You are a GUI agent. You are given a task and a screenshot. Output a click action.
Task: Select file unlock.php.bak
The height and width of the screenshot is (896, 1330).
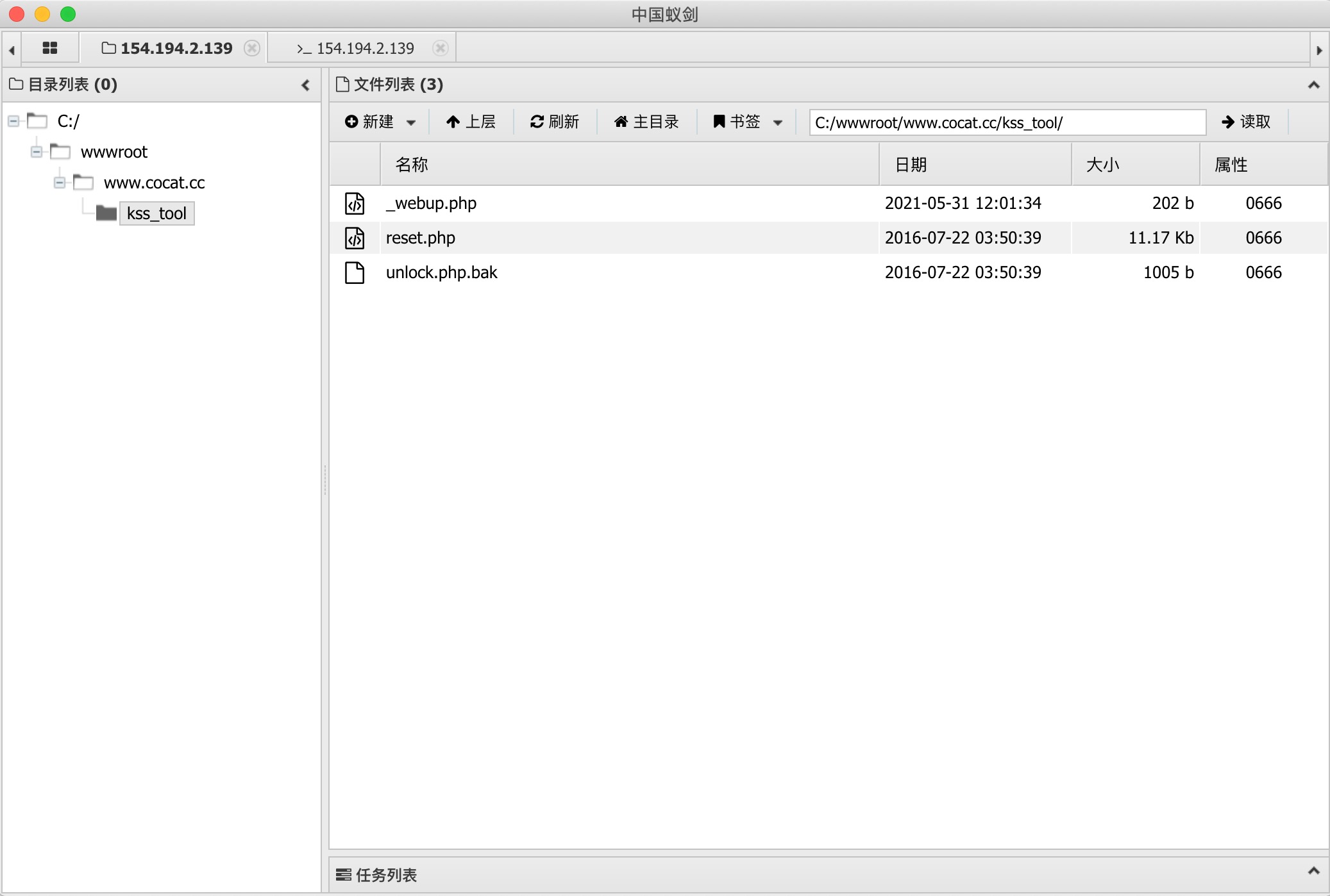(x=442, y=272)
